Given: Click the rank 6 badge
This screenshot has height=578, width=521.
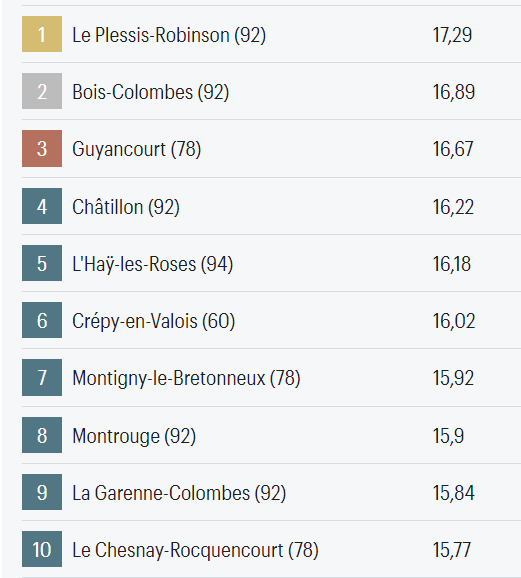Looking at the screenshot, I should click(x=42, y=320).
